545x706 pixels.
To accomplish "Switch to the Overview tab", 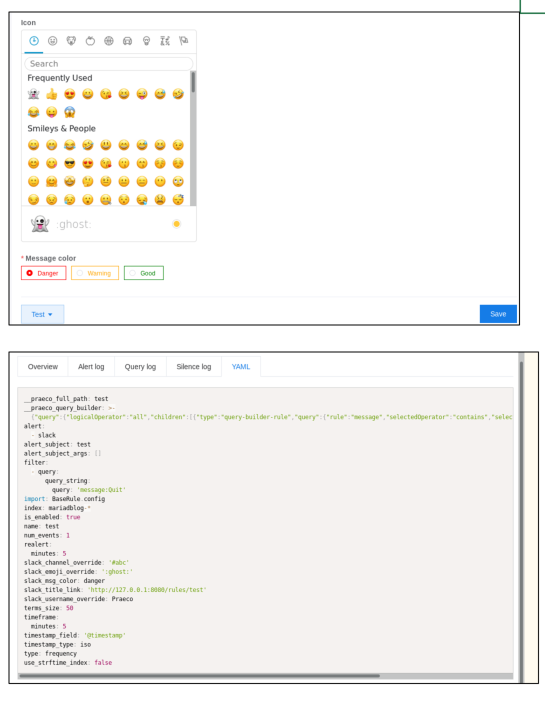I will point(43,367).
